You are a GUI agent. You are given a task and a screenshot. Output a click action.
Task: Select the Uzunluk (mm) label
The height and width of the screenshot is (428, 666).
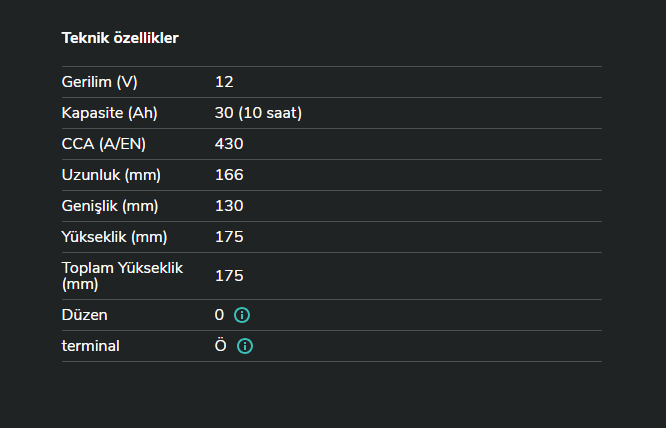111,175
